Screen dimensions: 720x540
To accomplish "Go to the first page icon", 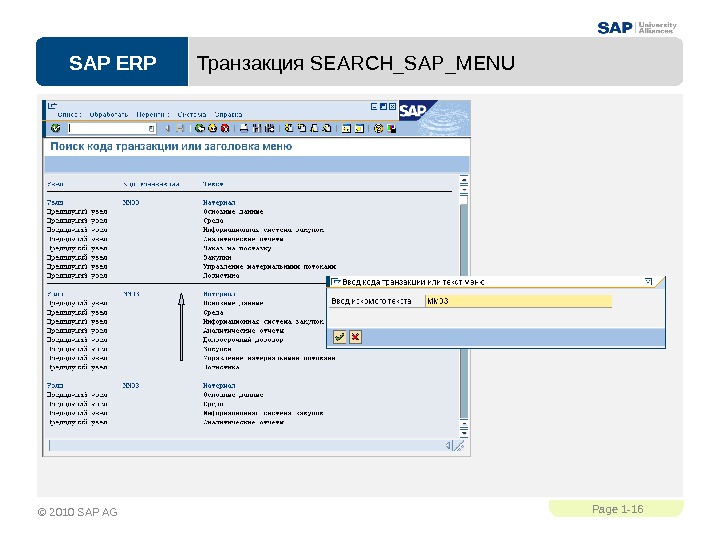I will click(x=289, y=128).
